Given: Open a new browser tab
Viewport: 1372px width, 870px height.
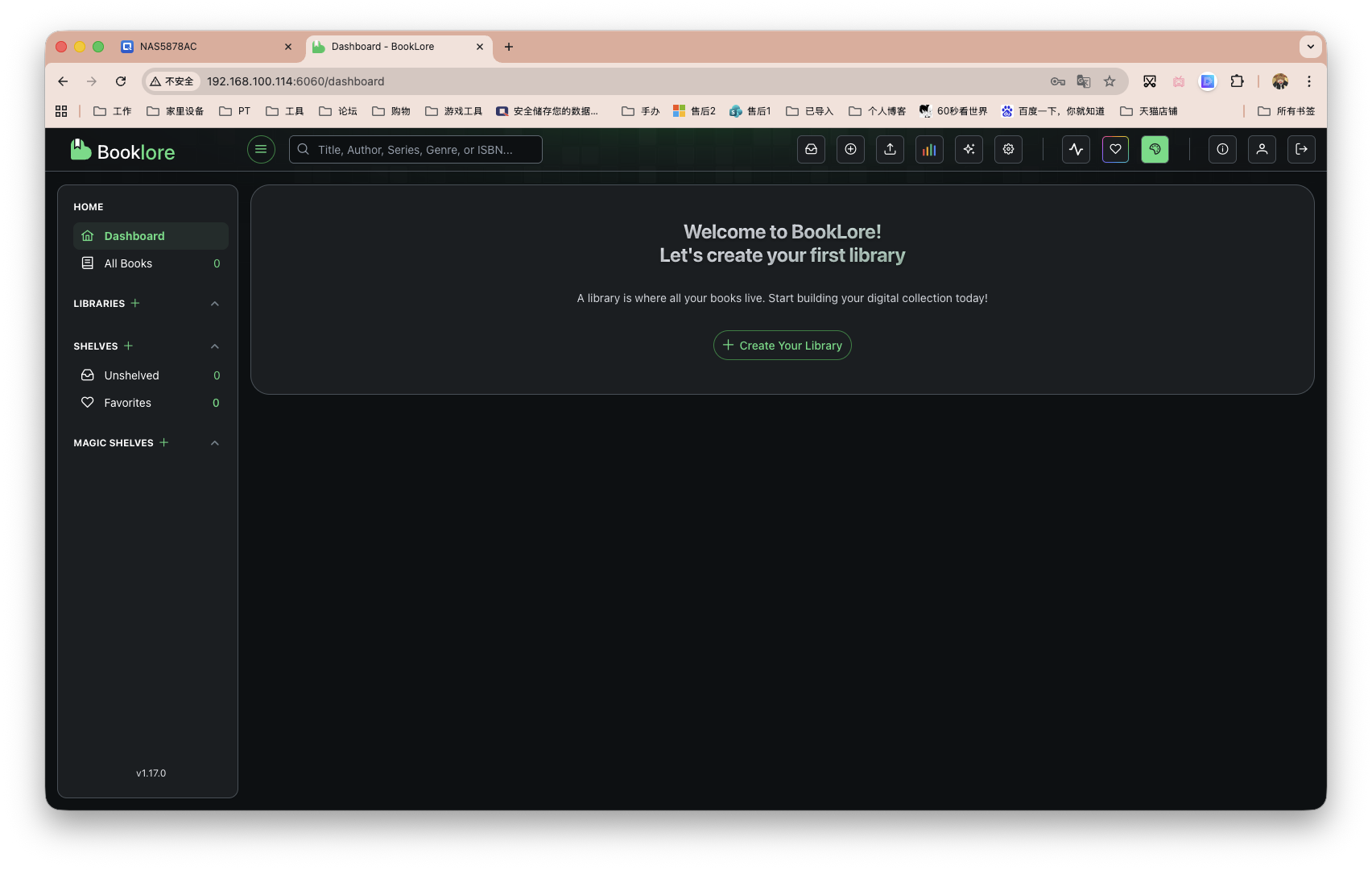Looking at the screenshot, I should (x=509, y=47).
